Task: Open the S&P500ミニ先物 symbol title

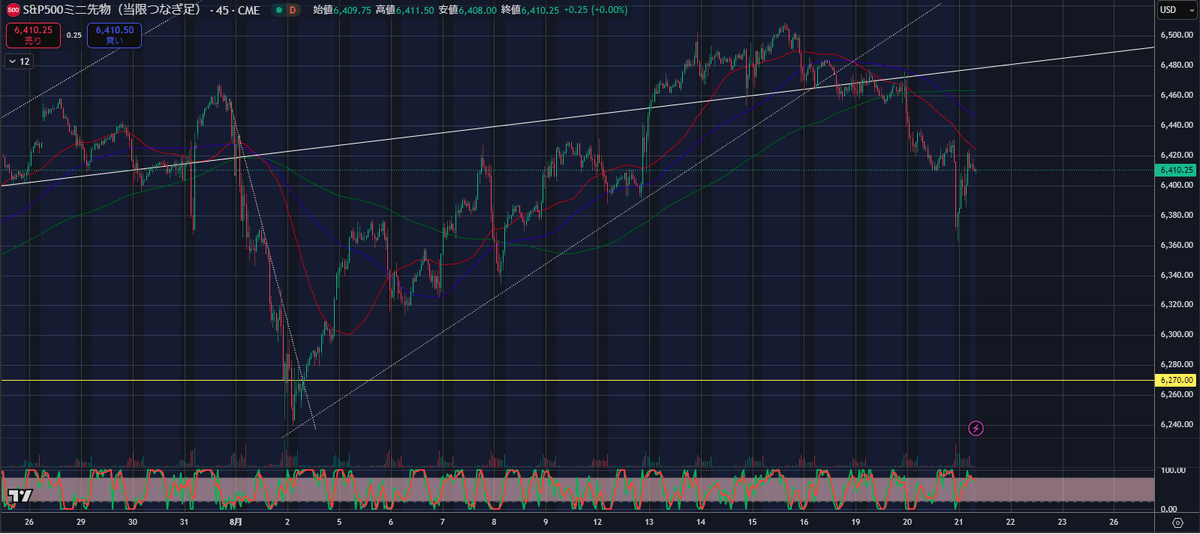Action: pos(113,10)
